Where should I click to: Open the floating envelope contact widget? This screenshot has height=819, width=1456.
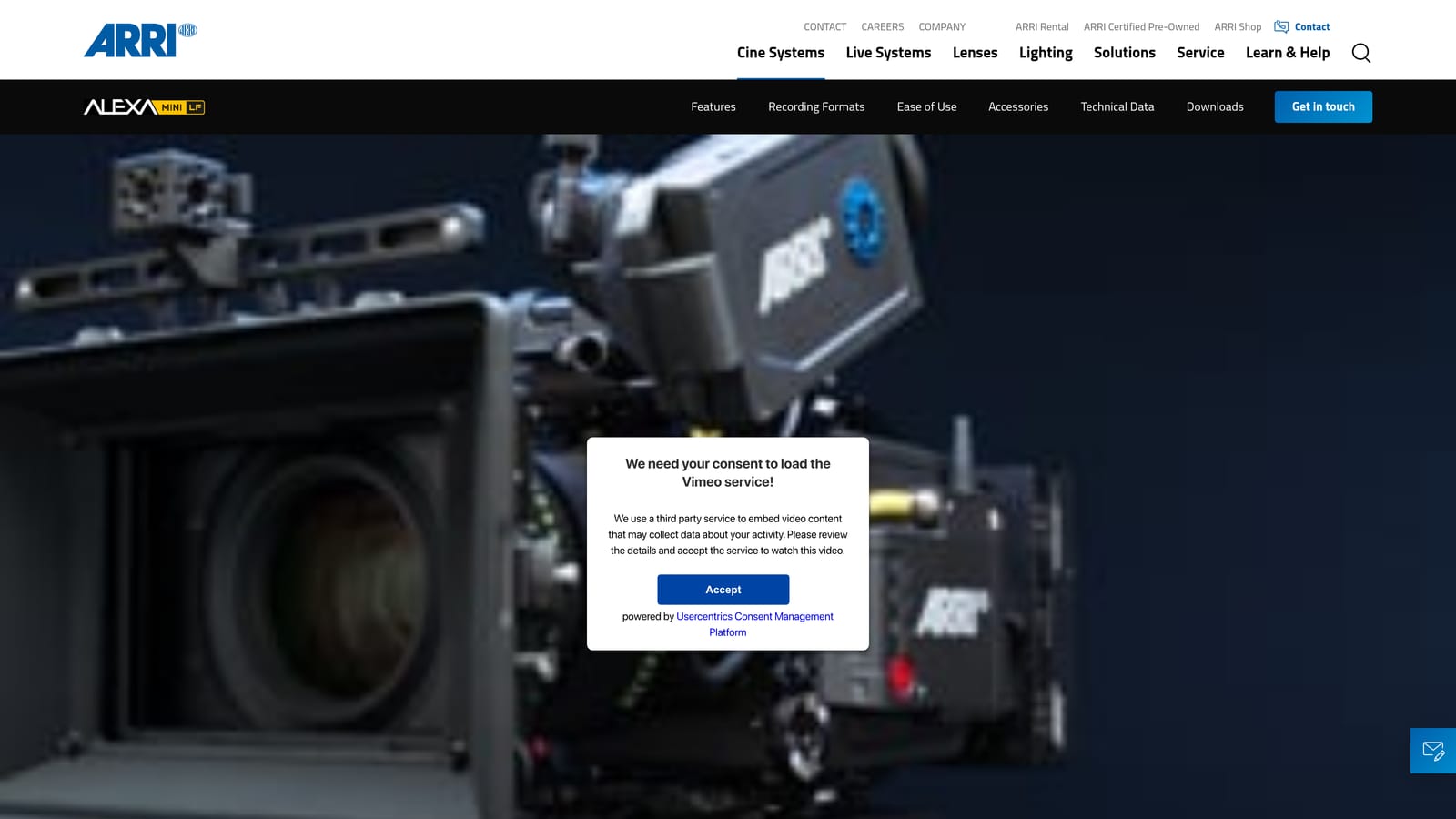click(1433, 751)
